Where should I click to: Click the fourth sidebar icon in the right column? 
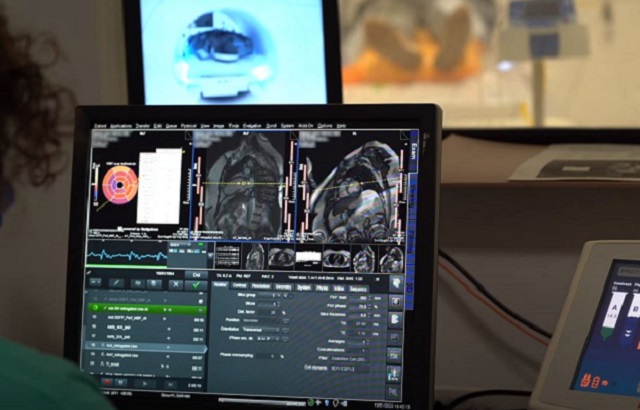coord(394,337)
